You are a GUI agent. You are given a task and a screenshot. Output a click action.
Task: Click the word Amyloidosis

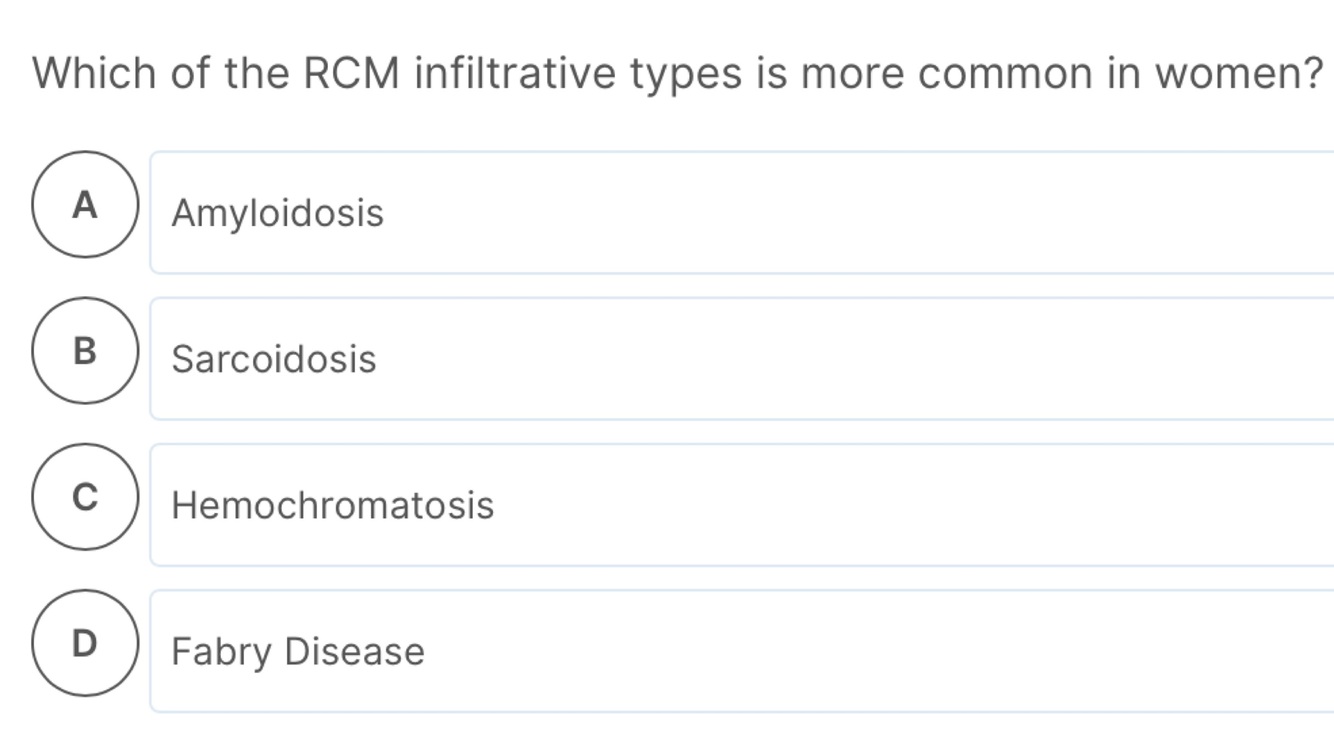277,214
